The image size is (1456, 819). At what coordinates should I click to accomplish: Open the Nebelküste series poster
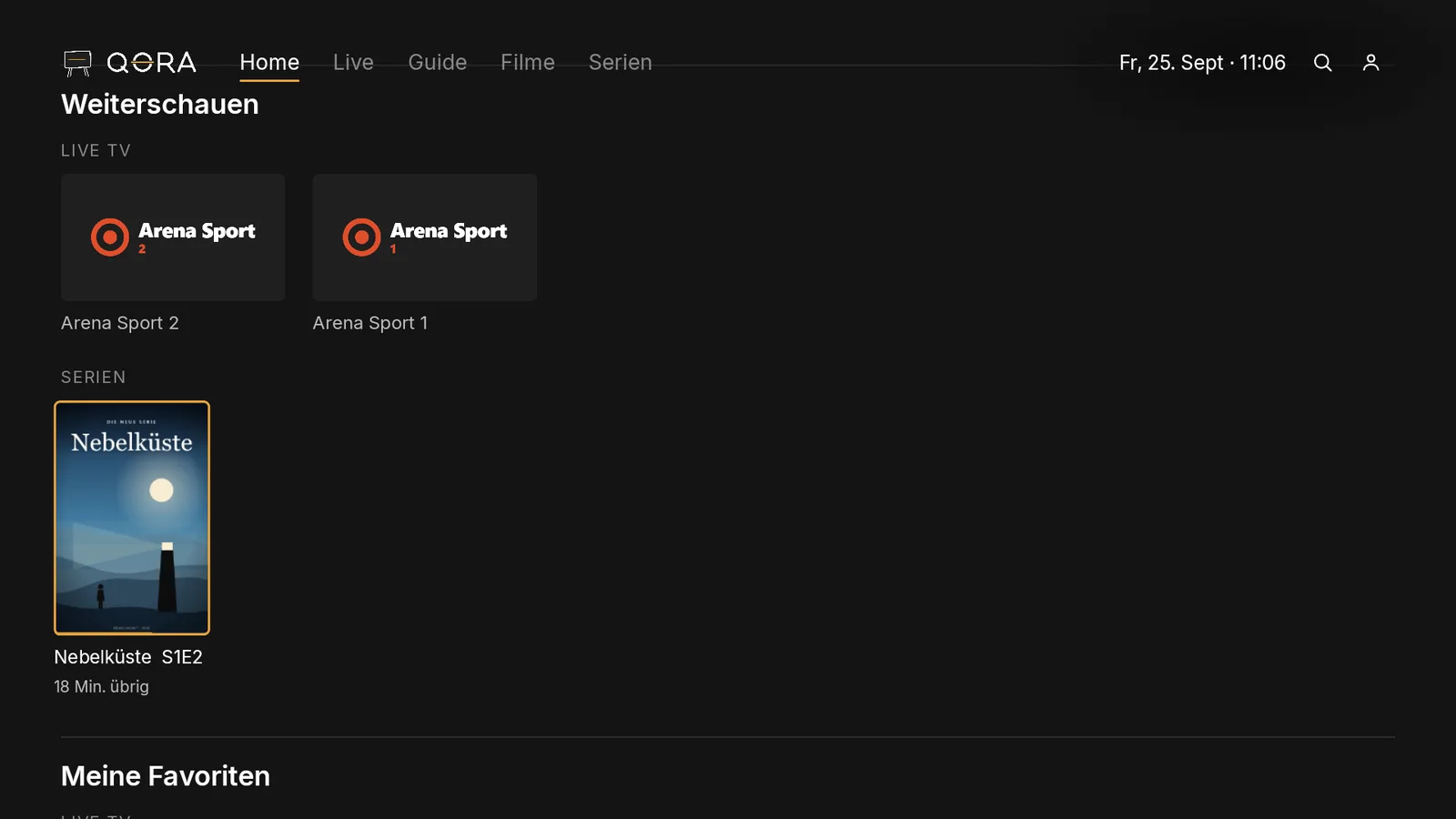(x=132, y=518)
